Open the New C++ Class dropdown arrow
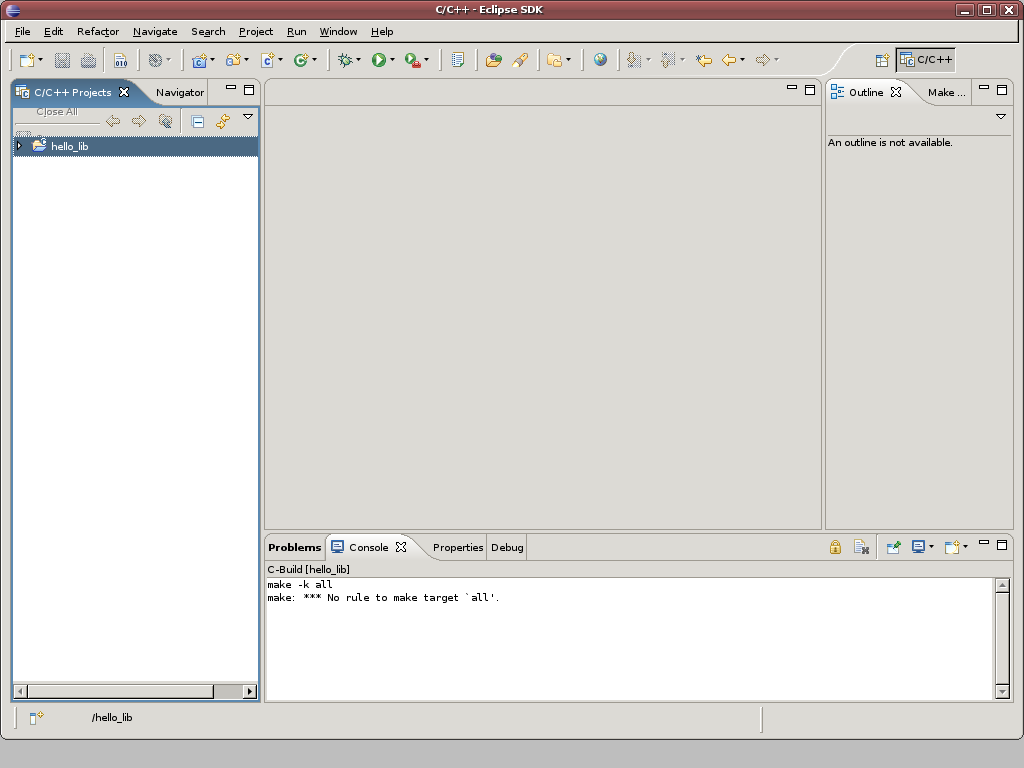1024x768 pixels. (315, 60)
